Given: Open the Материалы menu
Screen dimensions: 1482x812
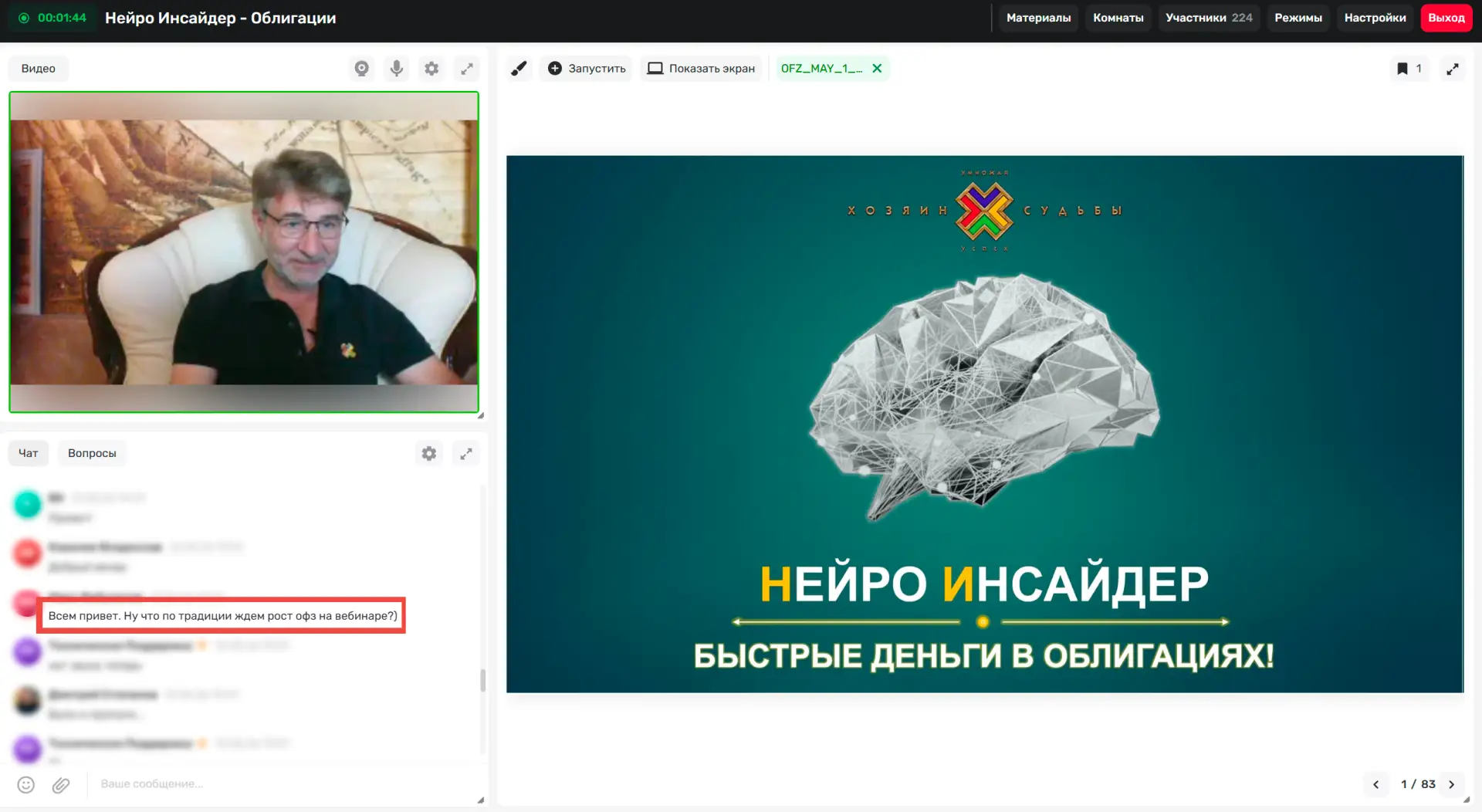Looking at the screenshot, I should point(1038,18).
